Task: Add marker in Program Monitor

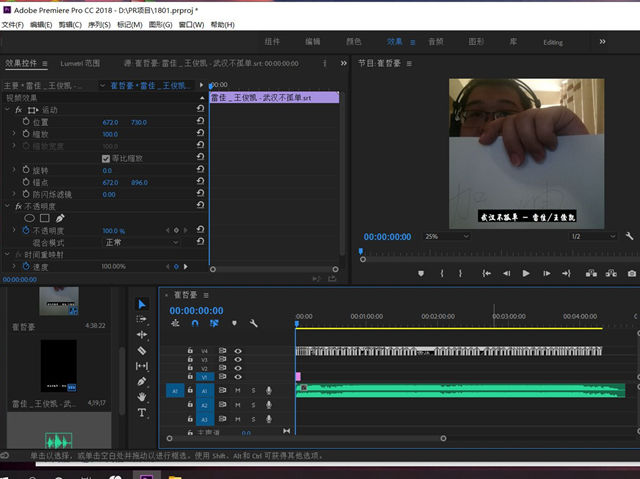Action: click(x=421, y=273)
